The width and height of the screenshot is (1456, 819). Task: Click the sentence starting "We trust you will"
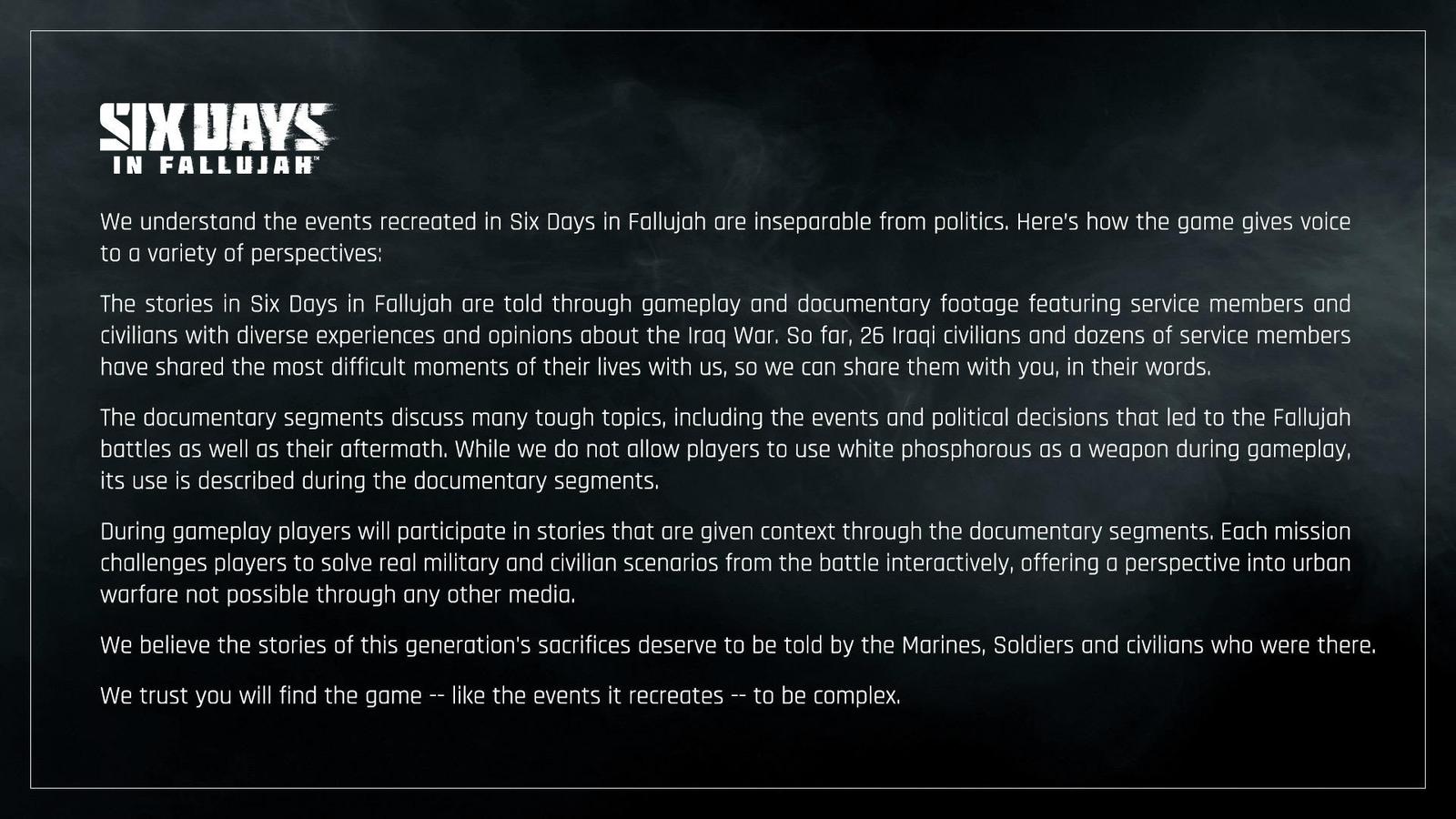point(500,696)
